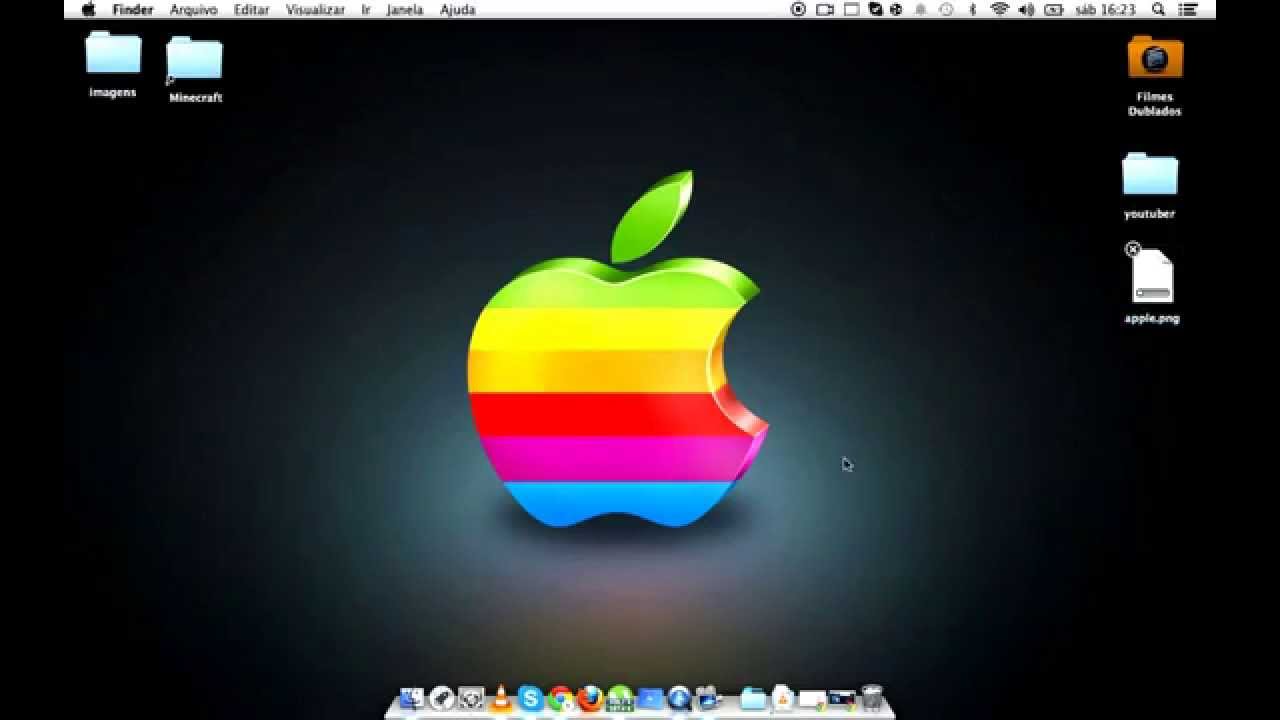Open the Trash in the Dock
The image size is (1280, 720).
point(872,697)
